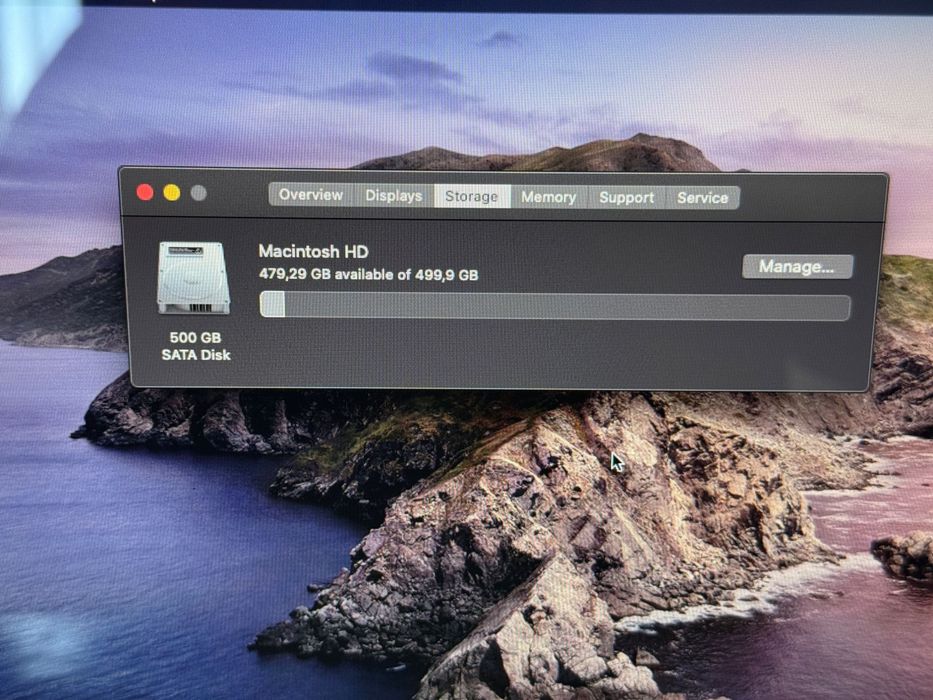
Task: Select the Macintosh HD disk icon
Action: click(x=193, y=278)
